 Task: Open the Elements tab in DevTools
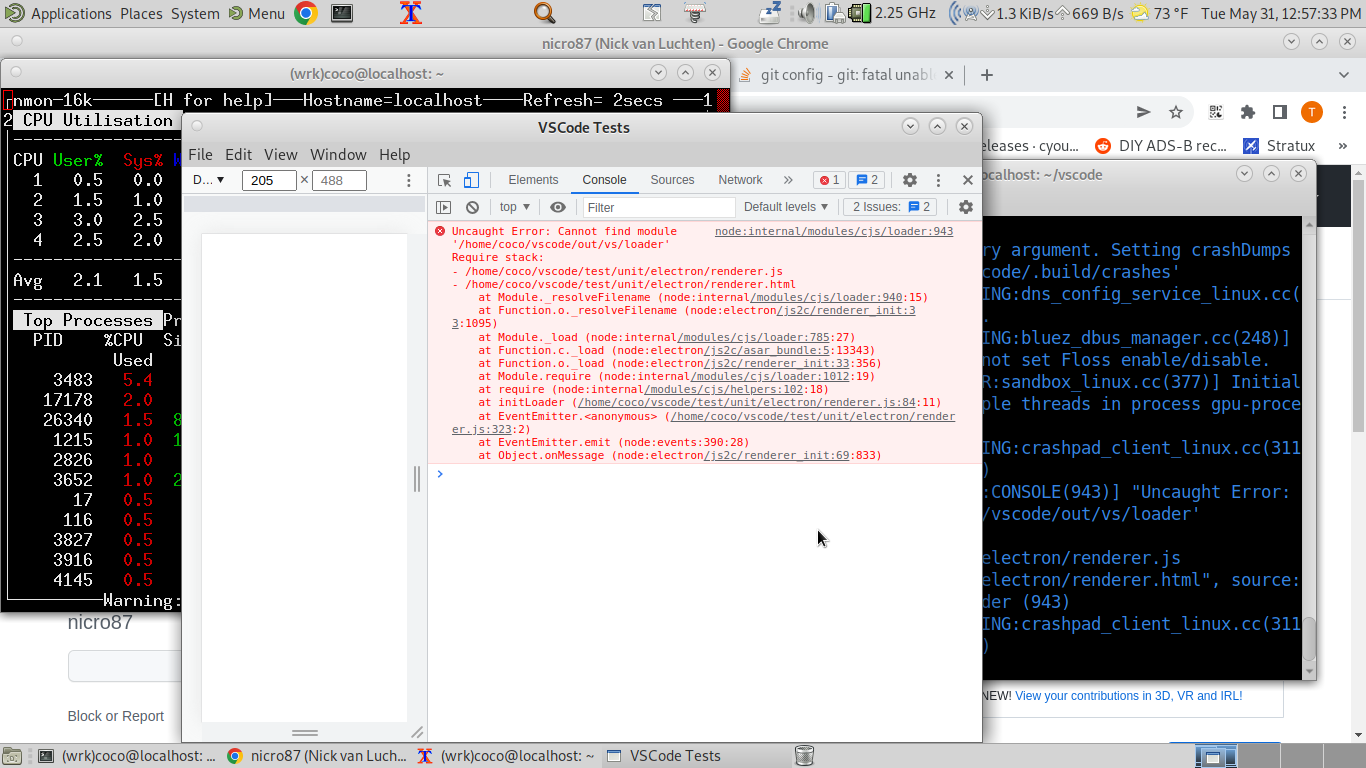533,180
